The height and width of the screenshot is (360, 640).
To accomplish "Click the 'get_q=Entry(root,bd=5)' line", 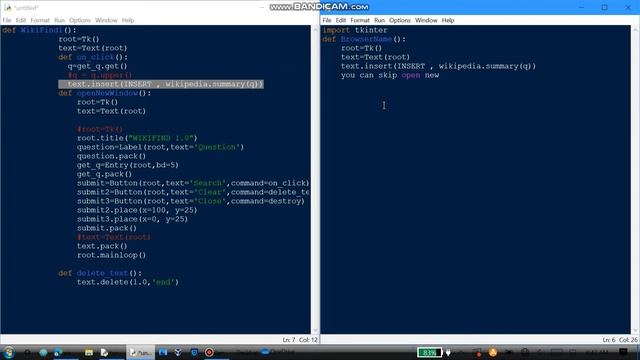I will (128, 165).
